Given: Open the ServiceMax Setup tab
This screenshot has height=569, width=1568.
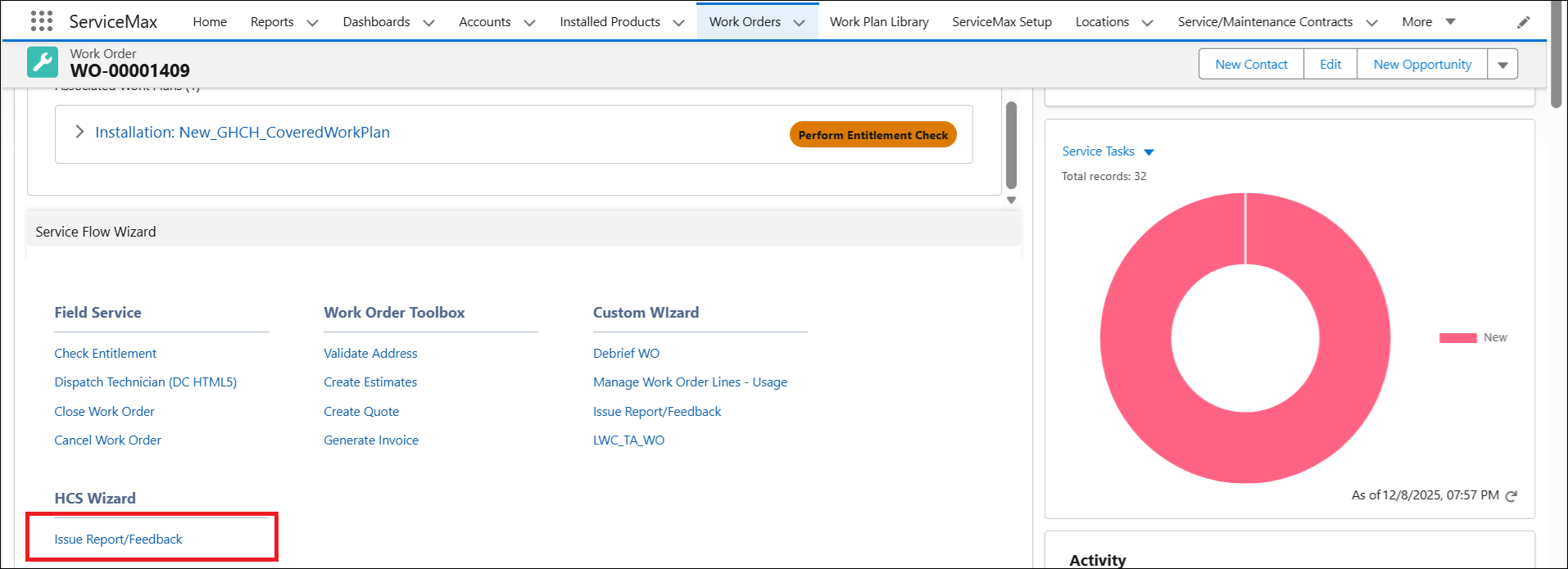Looking at the screenshot, I should (1002, 22).
